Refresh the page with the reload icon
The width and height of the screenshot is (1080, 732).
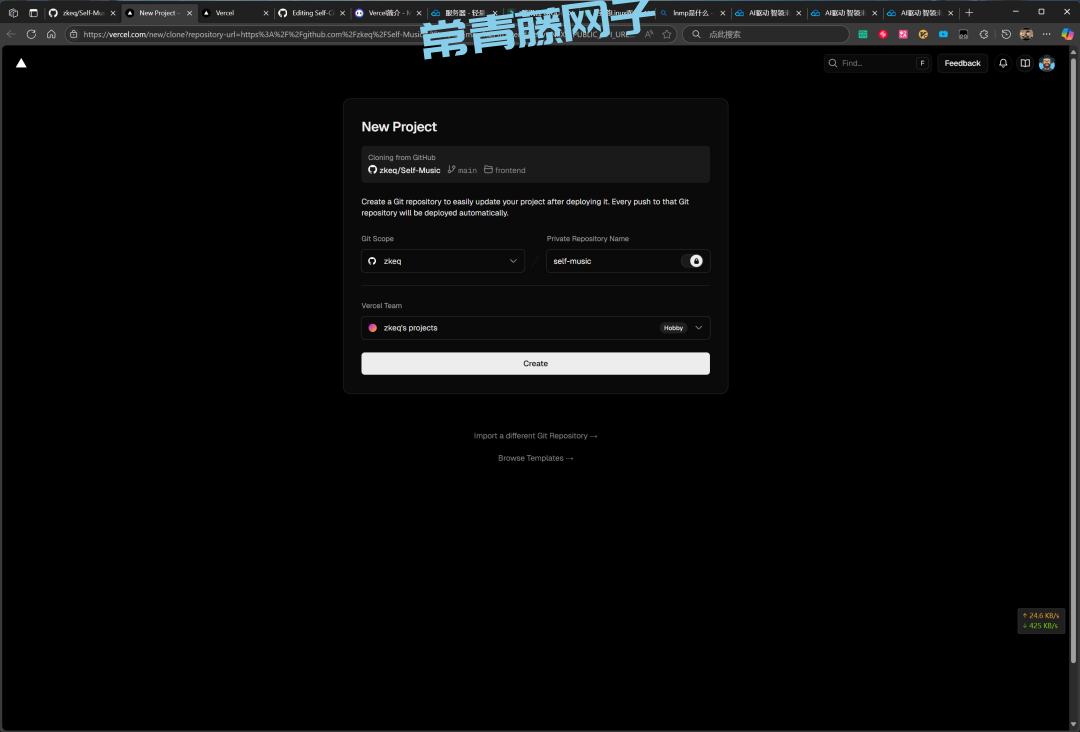tap(31, 34)
